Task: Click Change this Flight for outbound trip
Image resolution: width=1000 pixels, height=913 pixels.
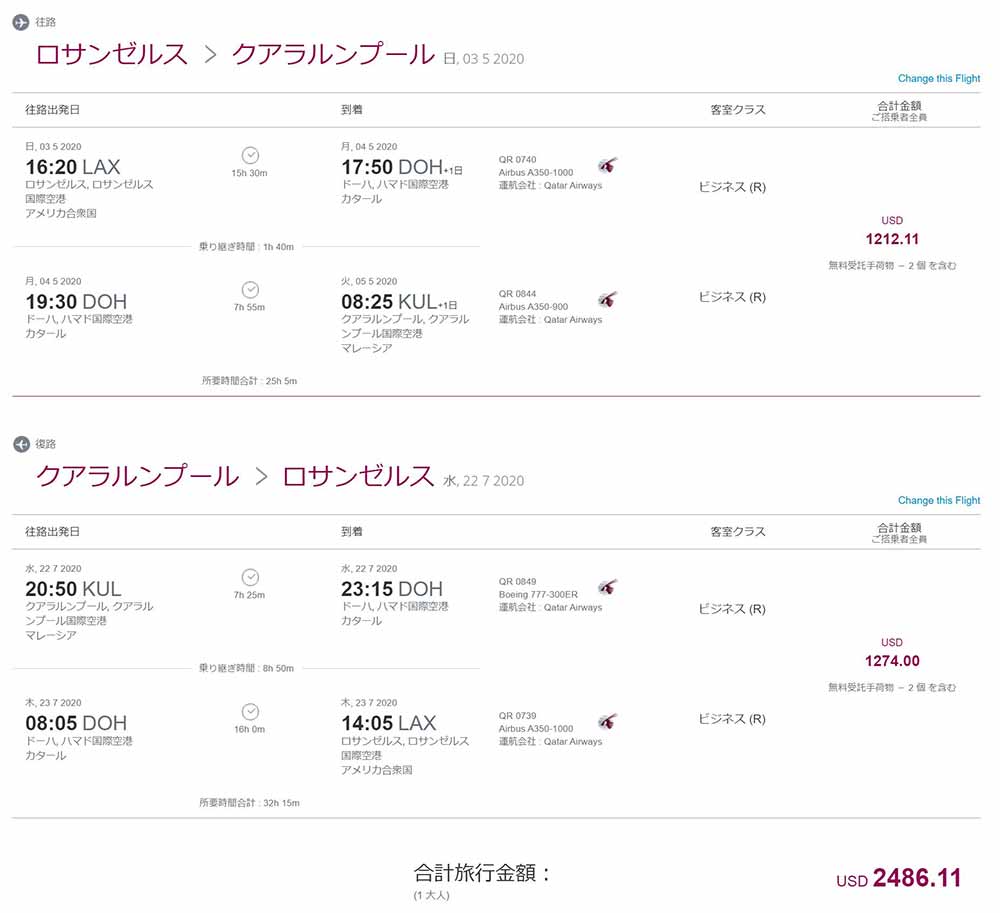Action: (x=938, y=79)
